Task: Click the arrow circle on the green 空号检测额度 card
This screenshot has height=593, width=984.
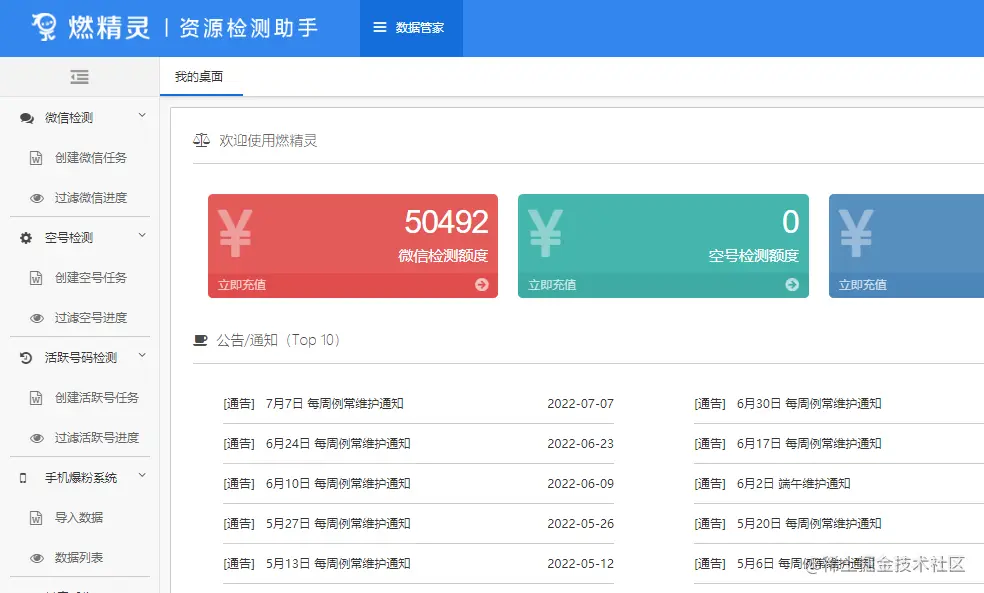Action: click(792, 285)
